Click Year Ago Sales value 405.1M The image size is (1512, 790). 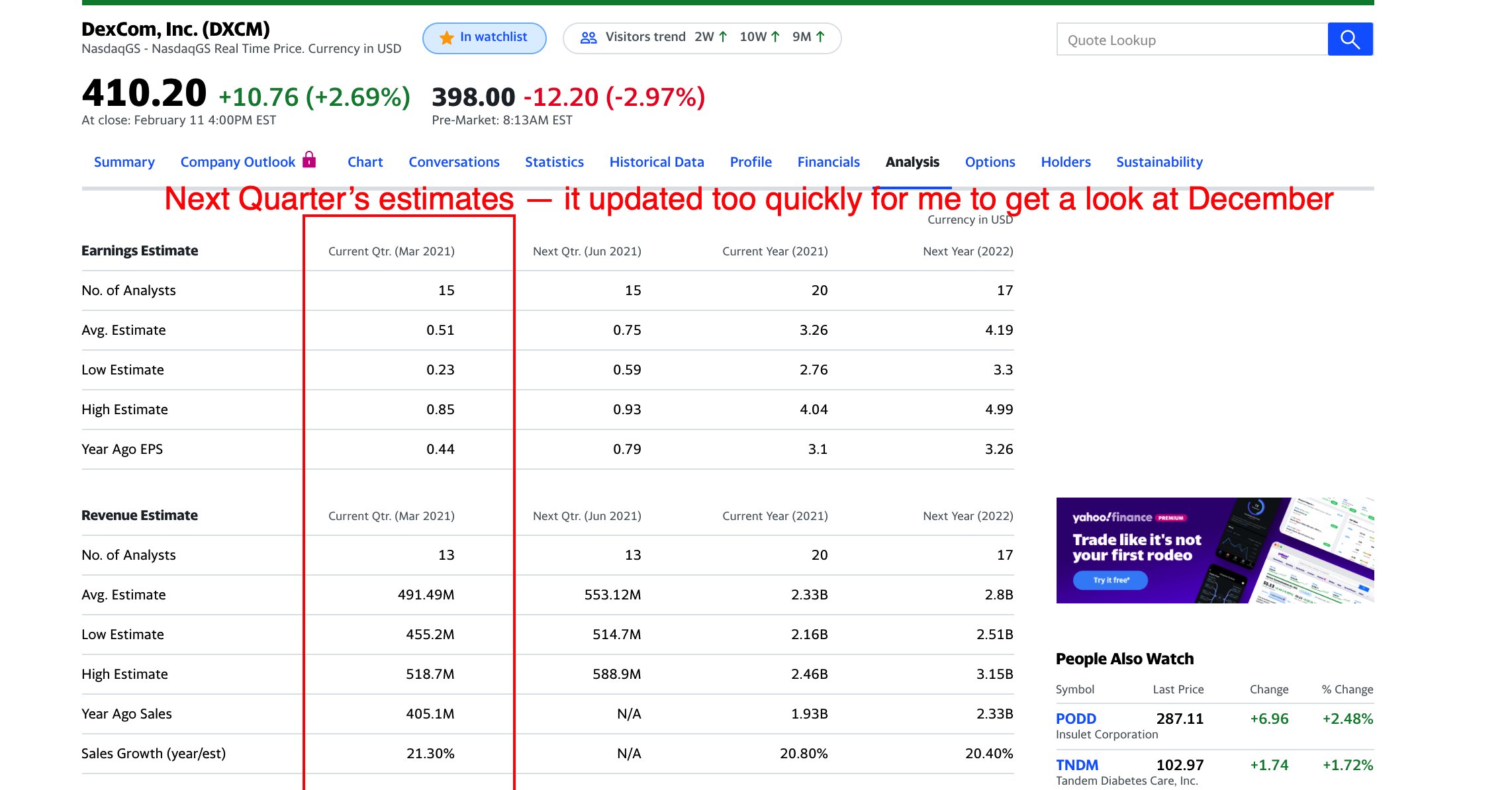click(430, 714)
